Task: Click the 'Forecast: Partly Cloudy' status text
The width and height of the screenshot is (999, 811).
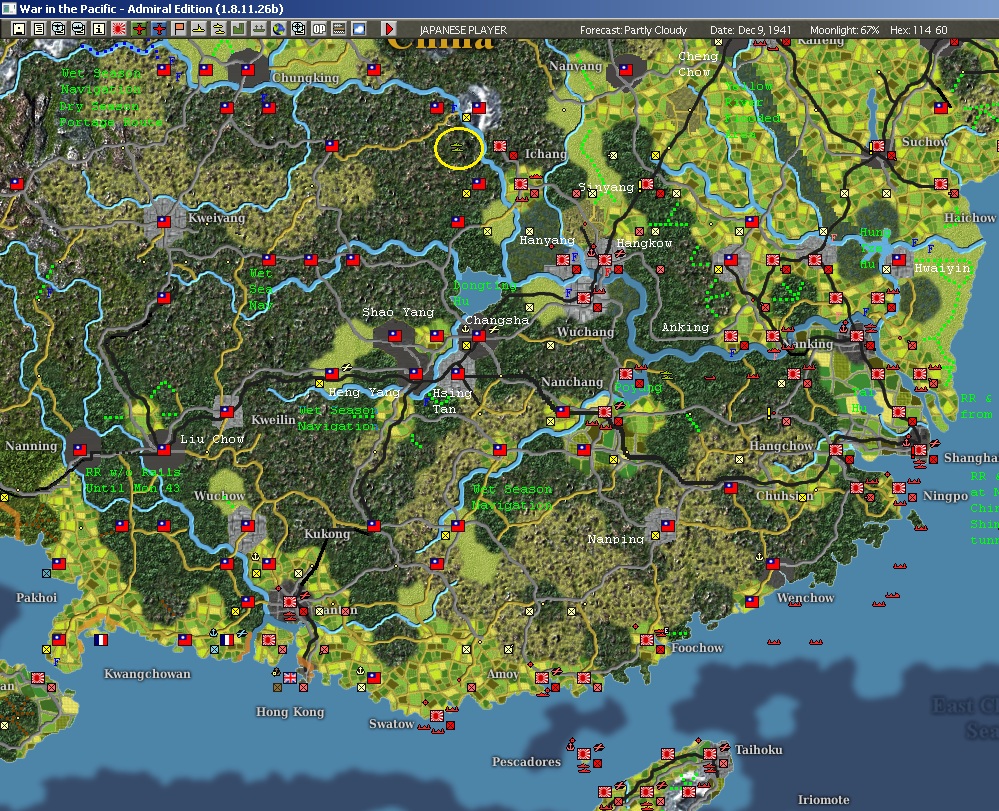Action: point(633,30)
